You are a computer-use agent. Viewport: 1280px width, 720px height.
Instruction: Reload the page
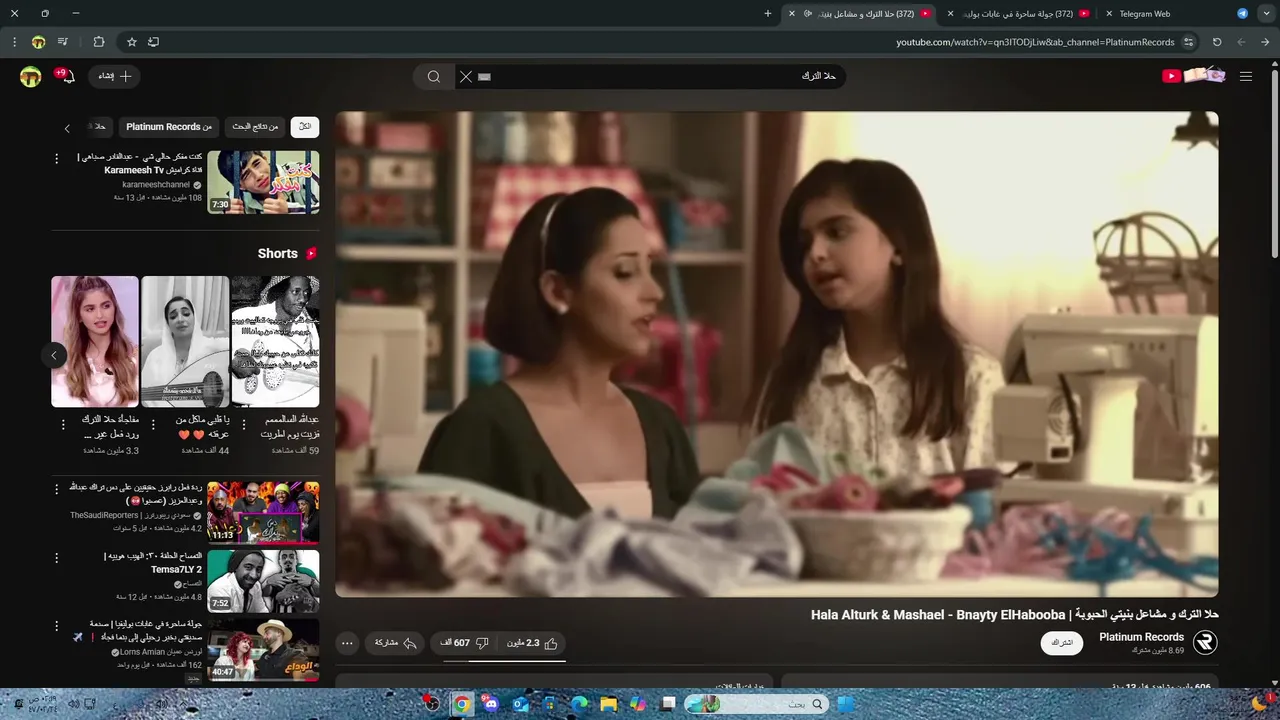[x=1217, y=42]
